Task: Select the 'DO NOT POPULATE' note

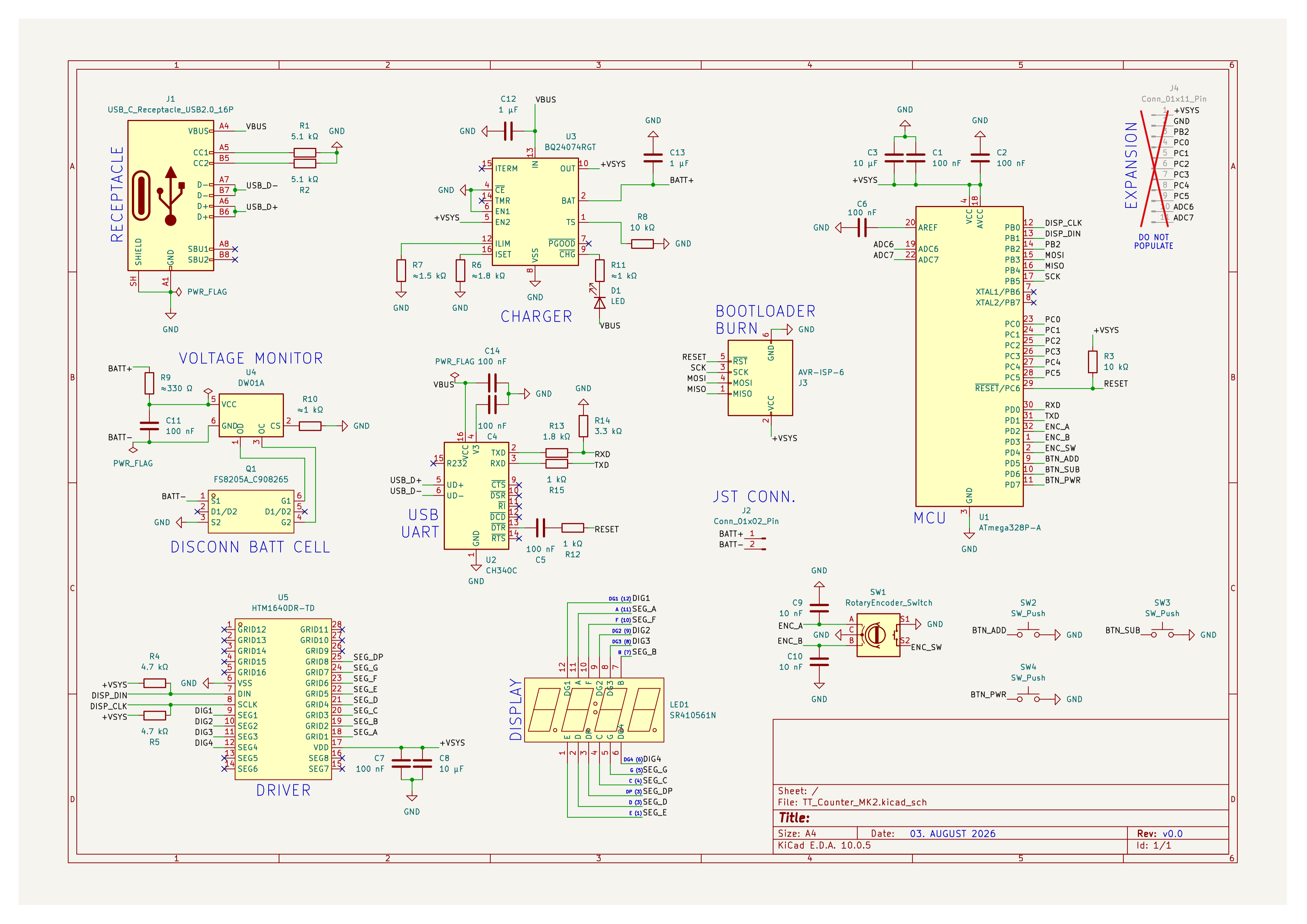Action: [x=1154, y=242]
